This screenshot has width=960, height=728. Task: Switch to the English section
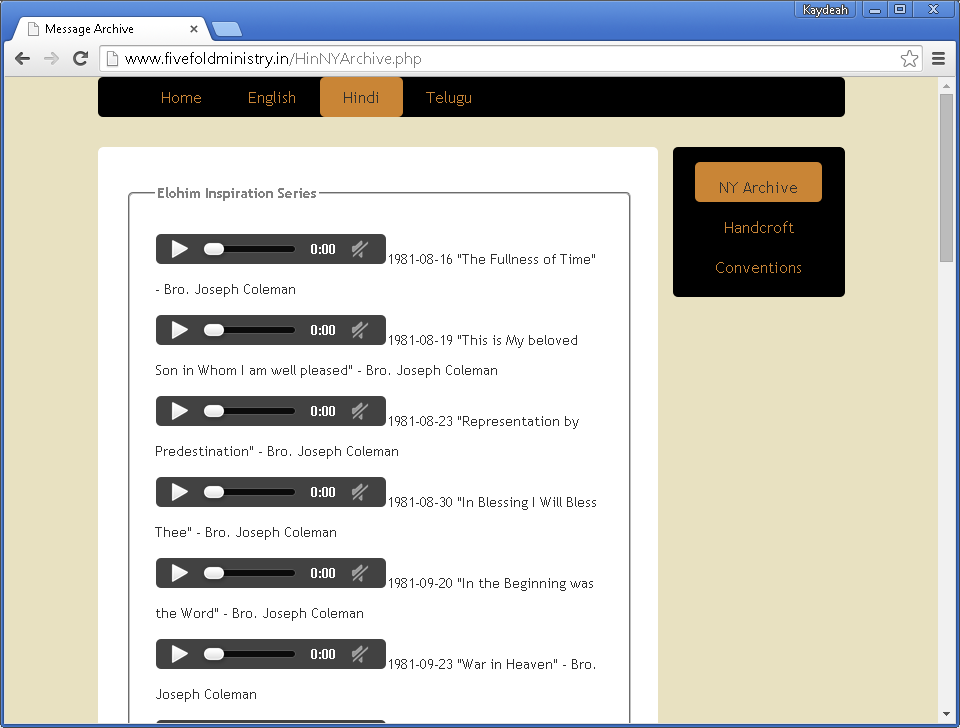[272, 97]
